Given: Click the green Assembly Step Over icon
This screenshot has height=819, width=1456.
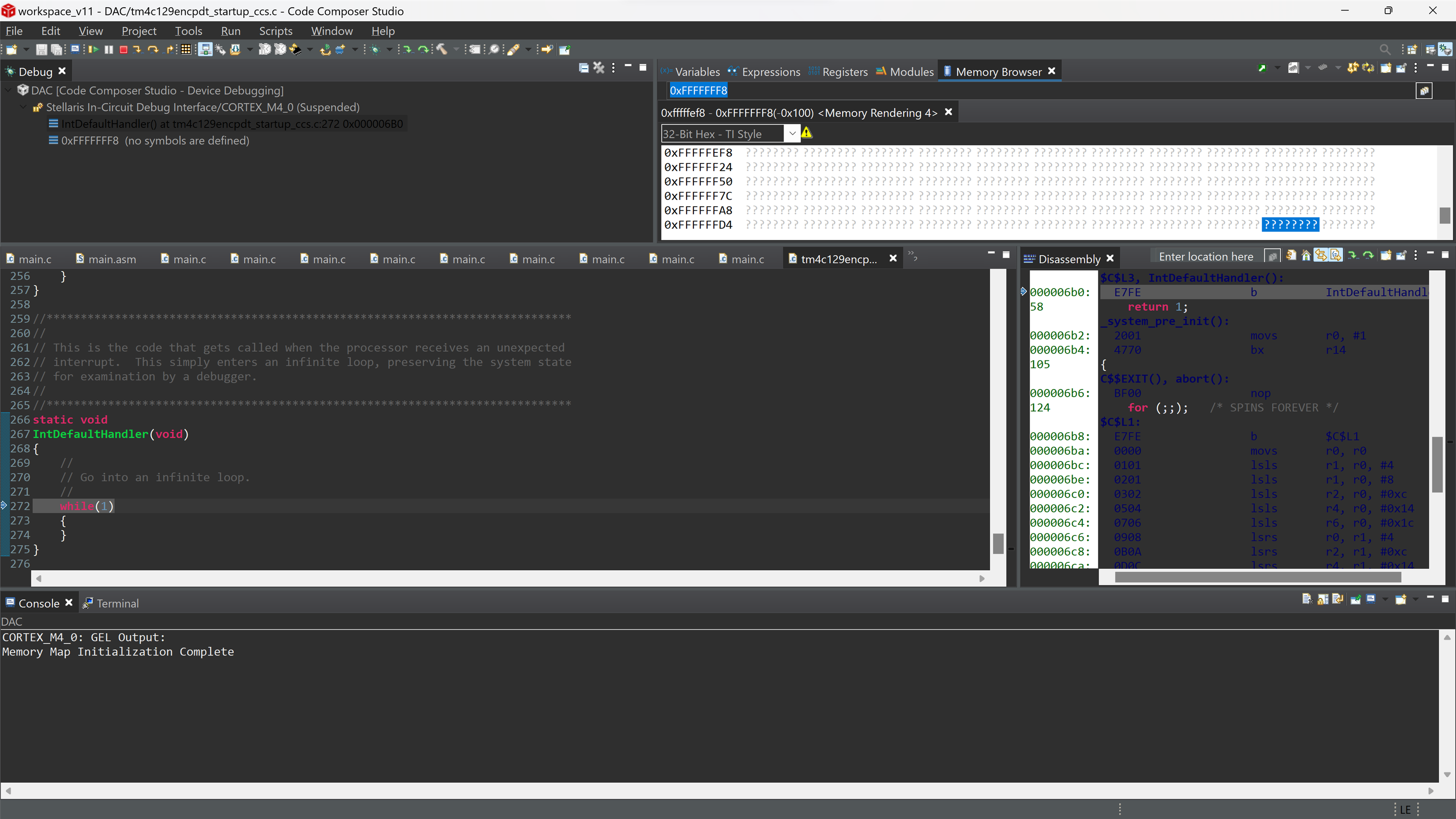Looking at the screenshot, I should tap(423, 50).
